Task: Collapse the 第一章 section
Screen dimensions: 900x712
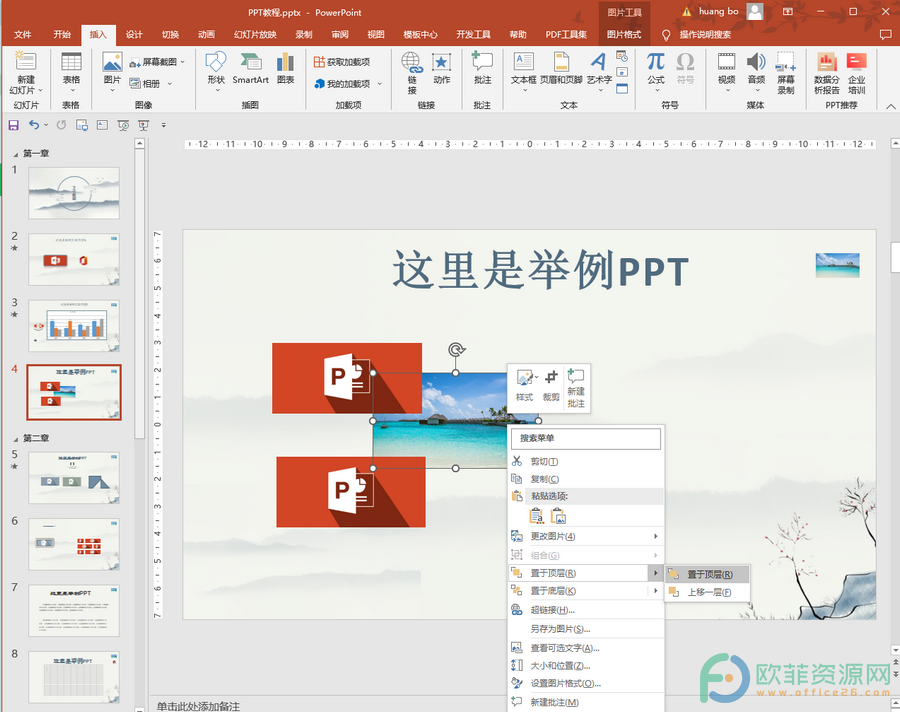Action: pyautogui.click(x=15, y=154)
